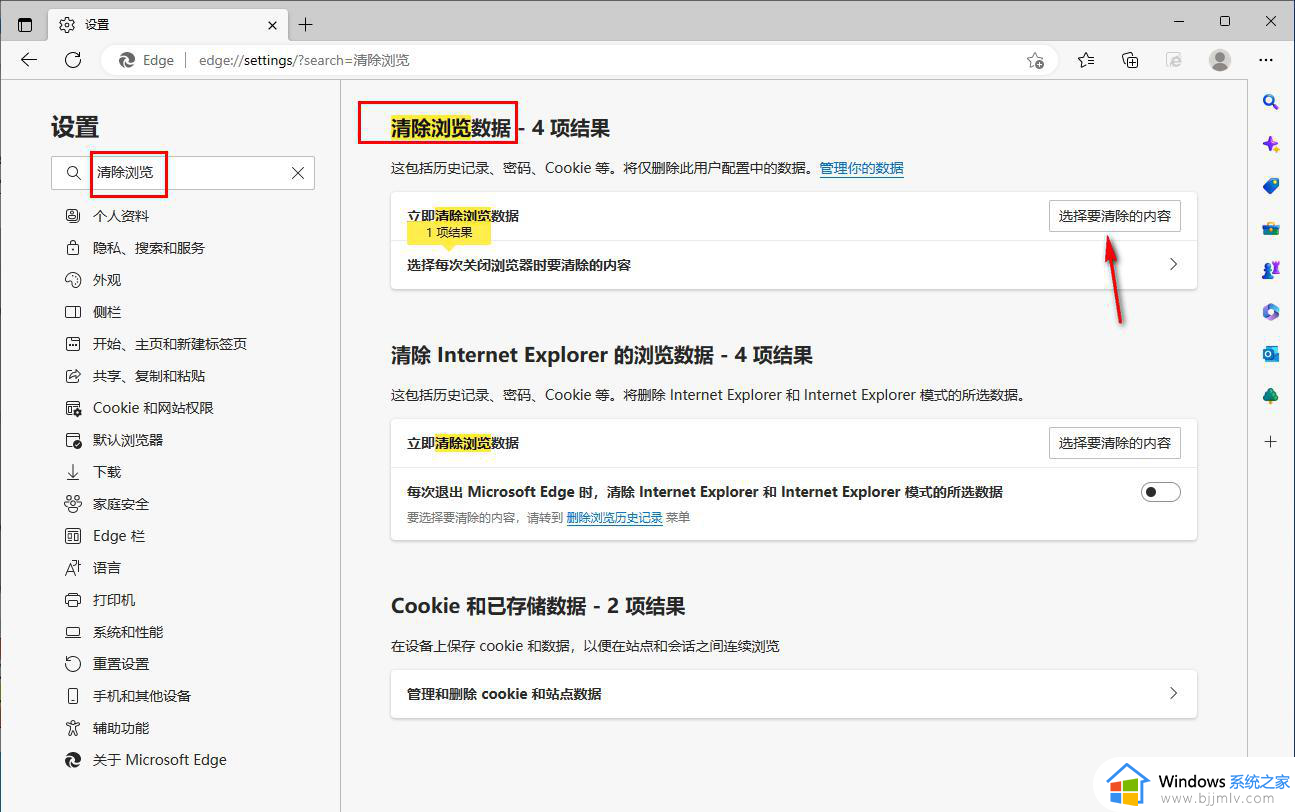Open 系统和性能 settings
This screenshot has height=812, width=1295.
pyautogui.click(x=128, y=632)
